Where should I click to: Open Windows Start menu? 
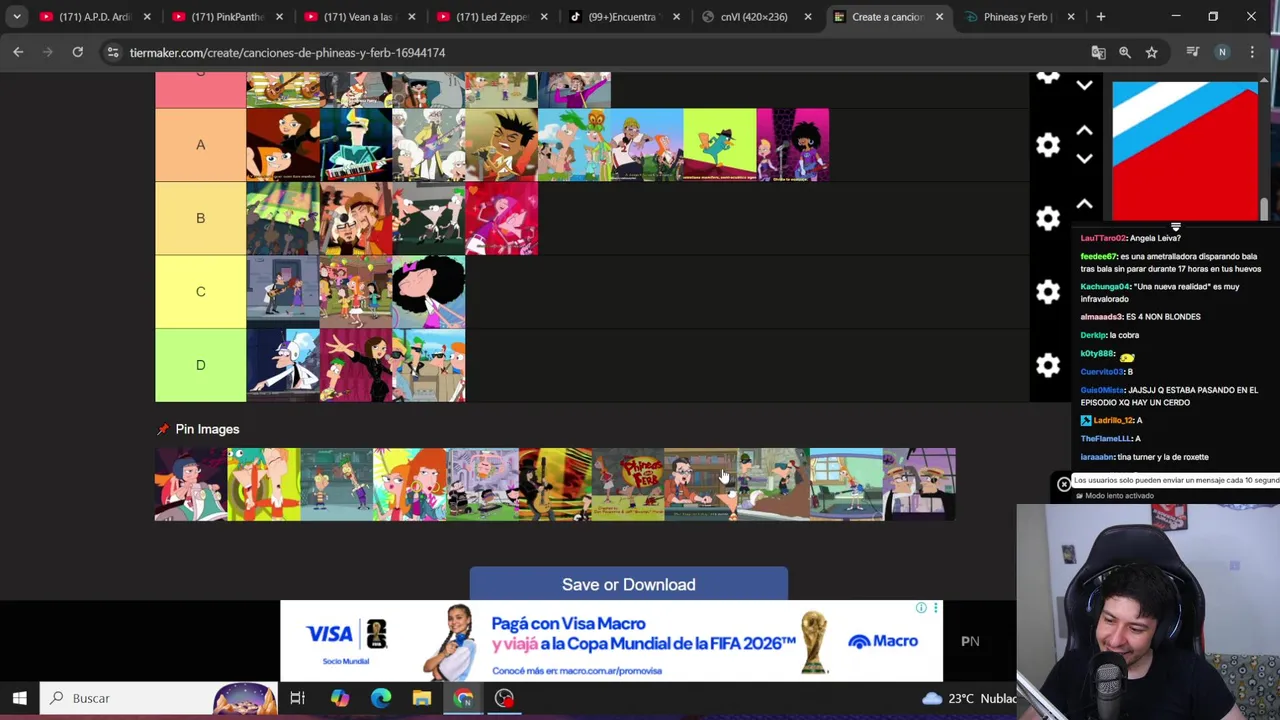point(19,698)
